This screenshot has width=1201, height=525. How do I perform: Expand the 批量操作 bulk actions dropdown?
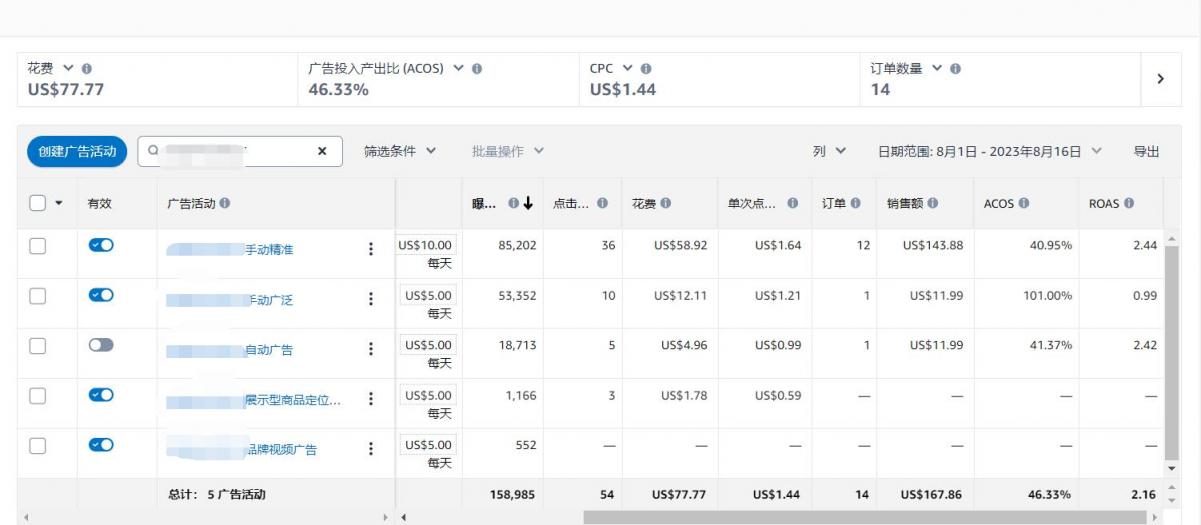508,152
